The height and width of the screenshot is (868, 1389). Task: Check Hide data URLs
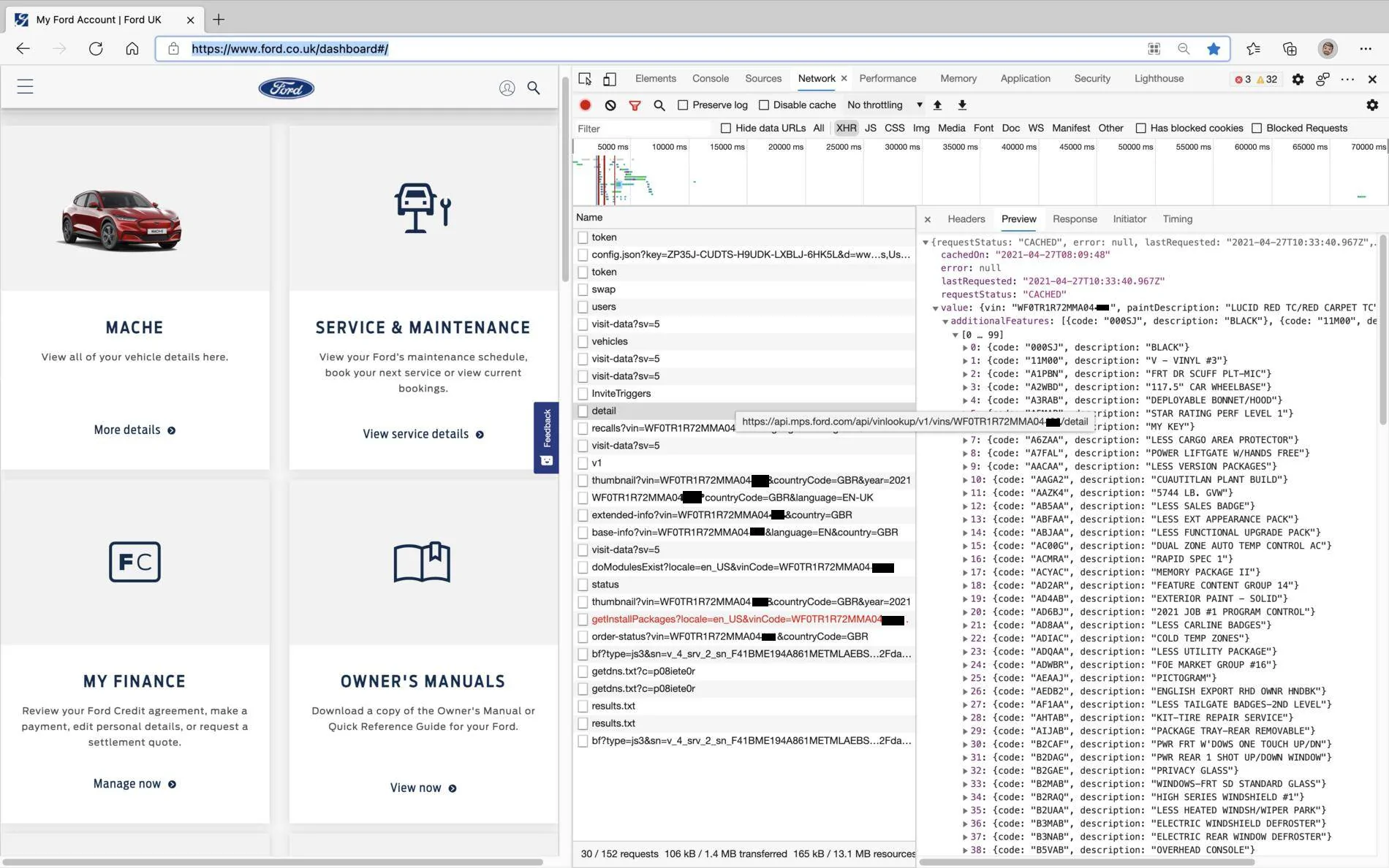[x=726, y=129]
